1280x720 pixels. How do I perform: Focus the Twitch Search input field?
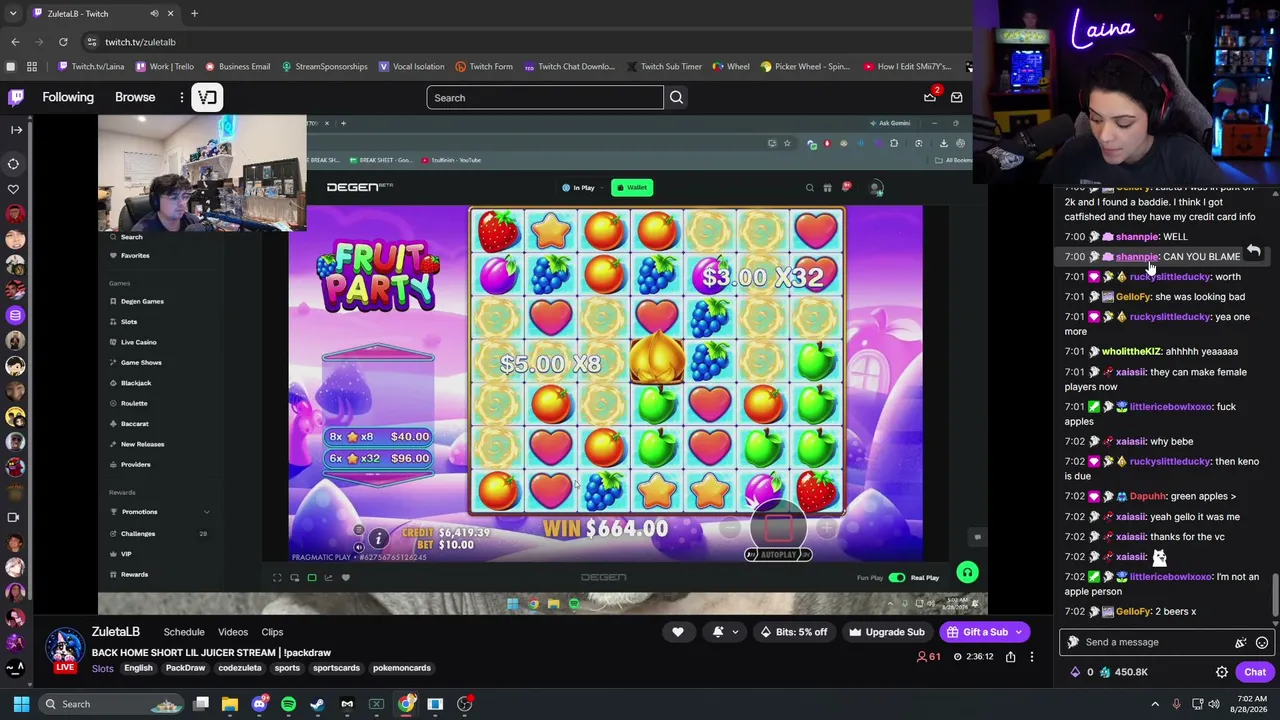click(544, 97)
